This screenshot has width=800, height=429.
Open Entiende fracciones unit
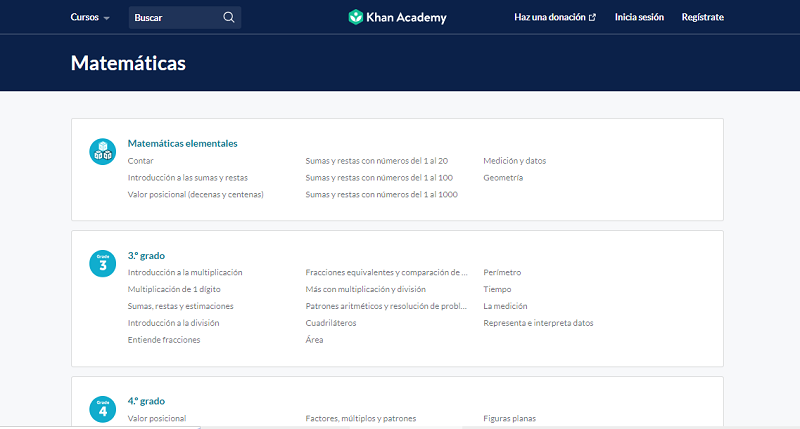coord(164,340)
